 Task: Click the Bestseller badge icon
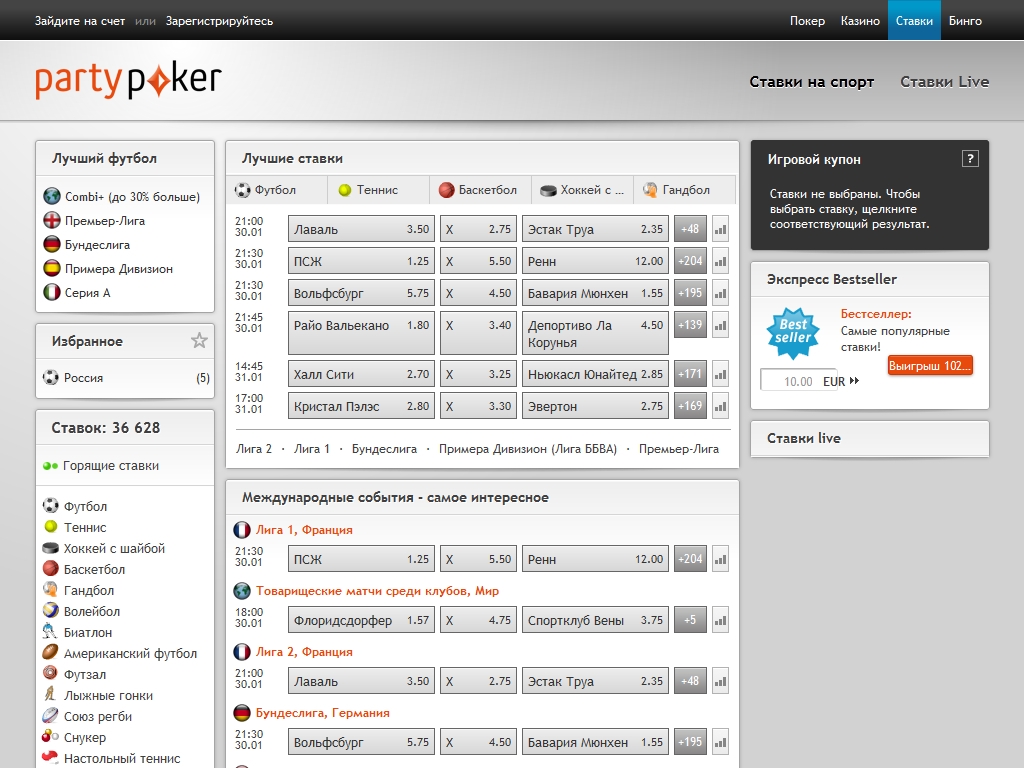pyautogui.click(x=793, y=331)
